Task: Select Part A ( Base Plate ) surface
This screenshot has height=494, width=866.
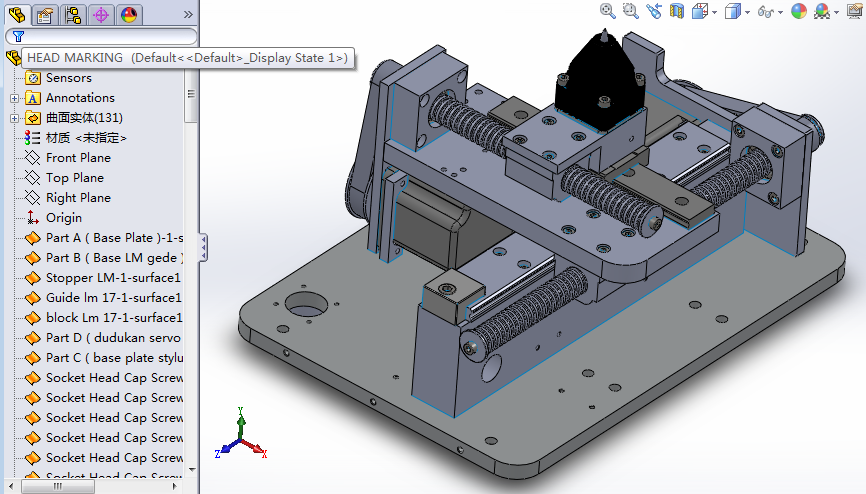Action: [104, 238]
